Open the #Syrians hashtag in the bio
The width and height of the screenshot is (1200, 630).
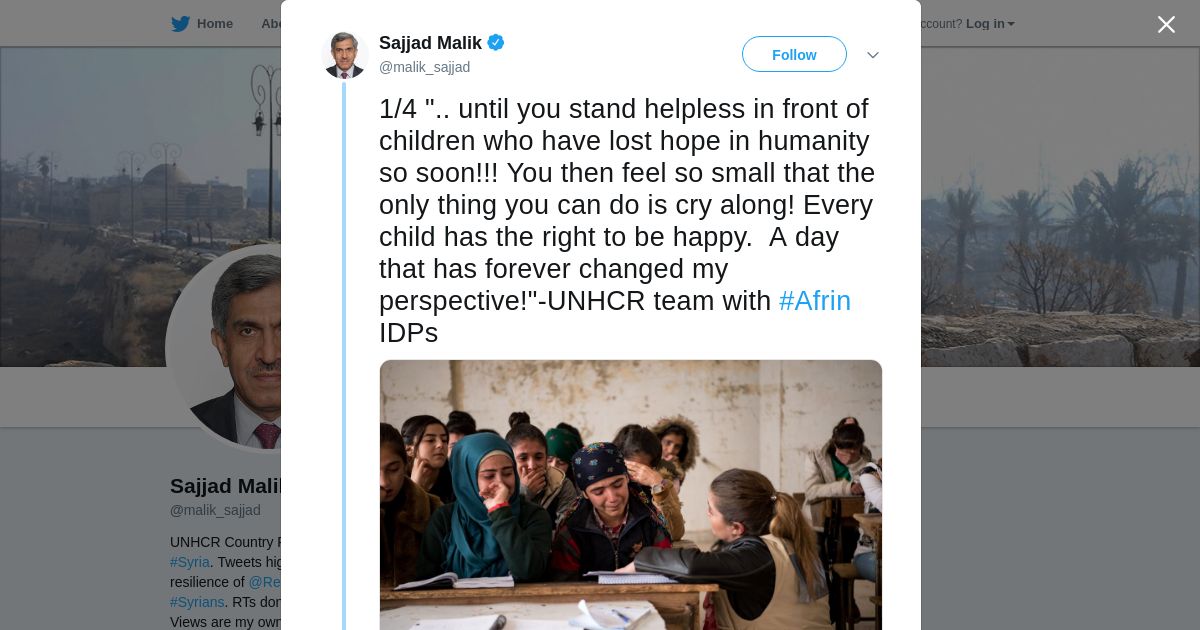[x=196, y=602]
